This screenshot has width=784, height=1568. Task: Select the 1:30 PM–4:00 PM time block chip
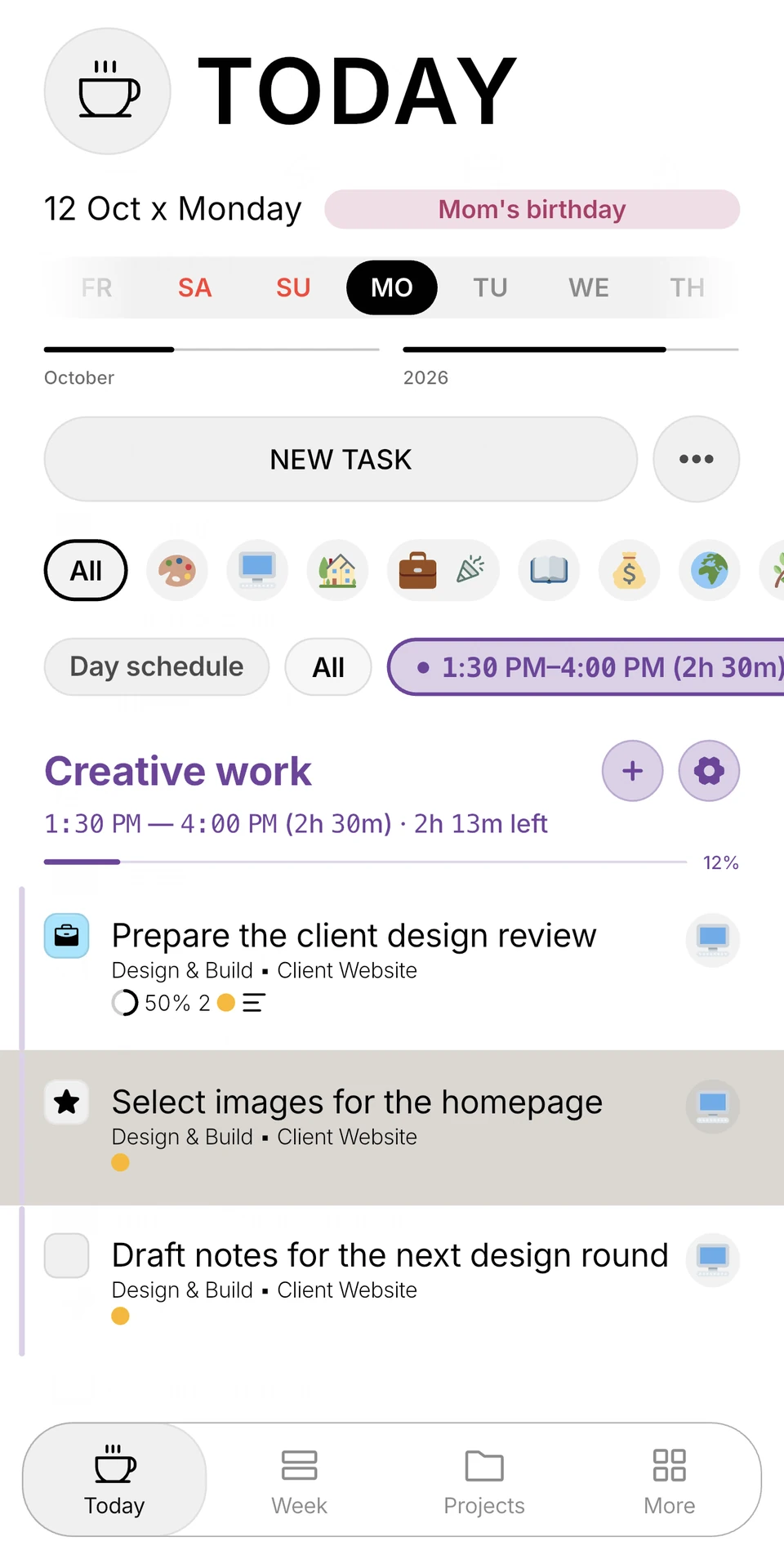point(586,666)
